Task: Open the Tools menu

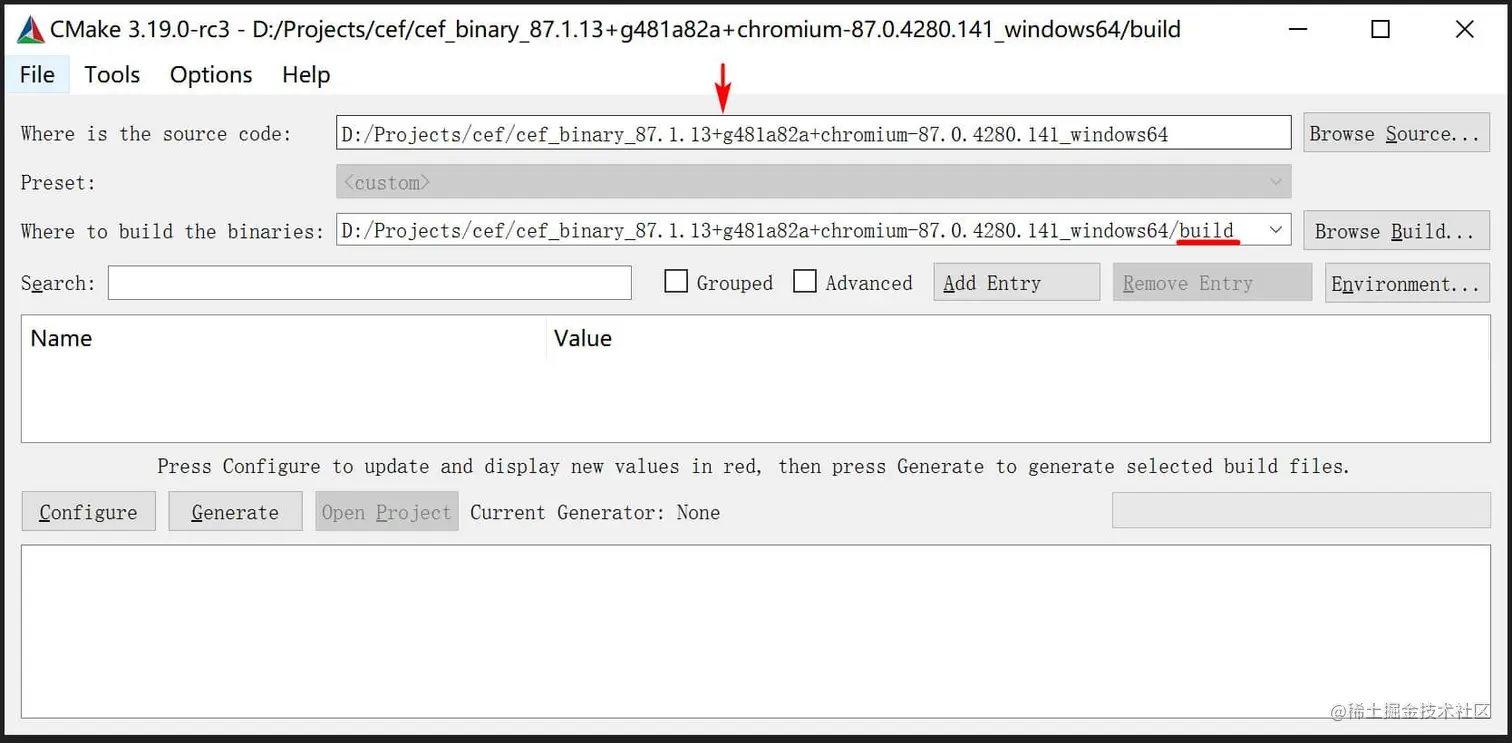Action: [111, 74]
